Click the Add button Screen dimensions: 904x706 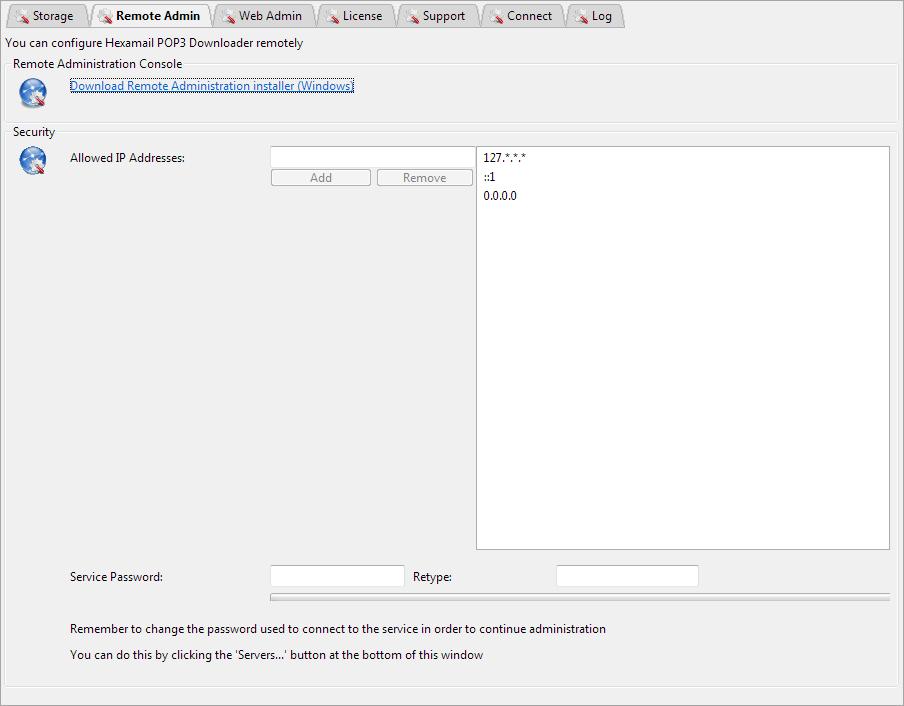(x=320, y=177)
